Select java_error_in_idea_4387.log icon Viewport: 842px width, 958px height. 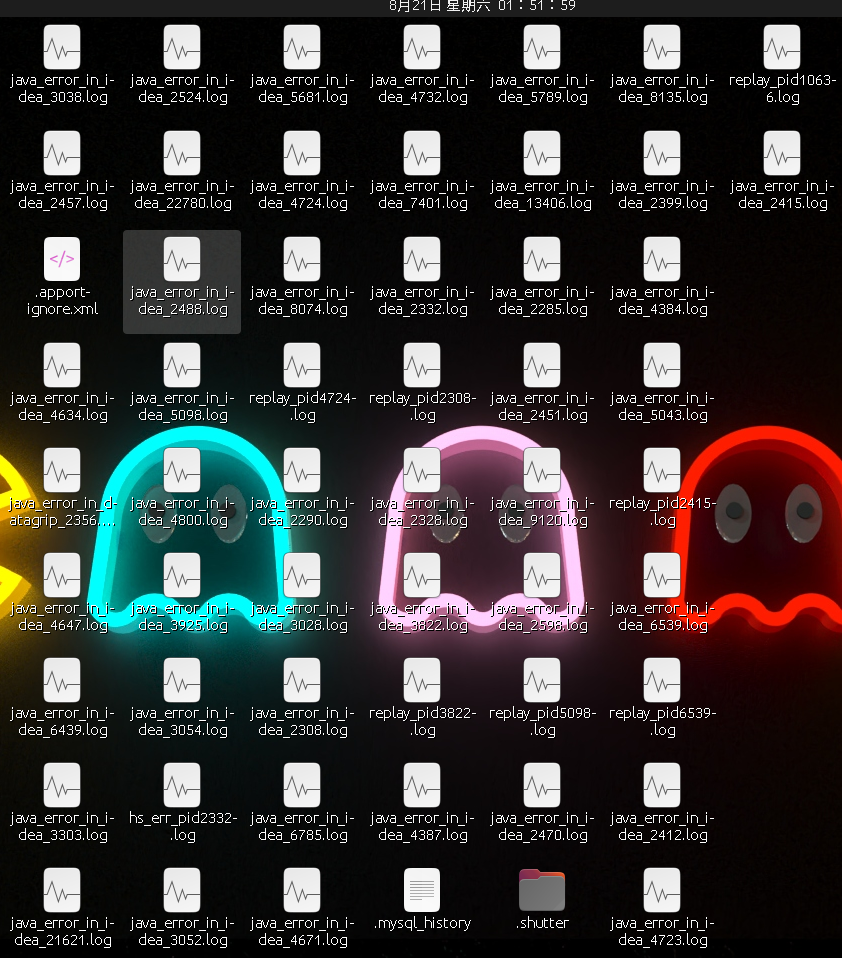tap(422, 785)
